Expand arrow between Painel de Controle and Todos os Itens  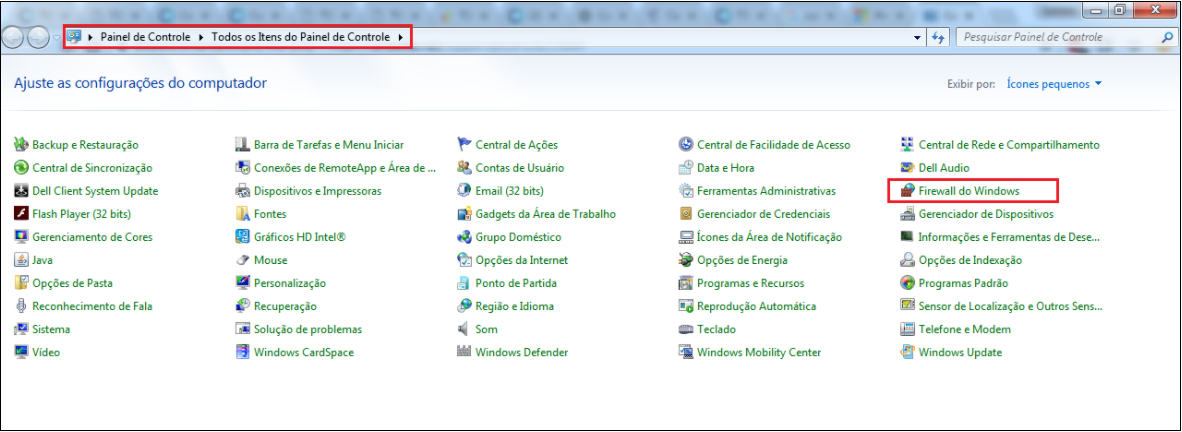[201, 37]
